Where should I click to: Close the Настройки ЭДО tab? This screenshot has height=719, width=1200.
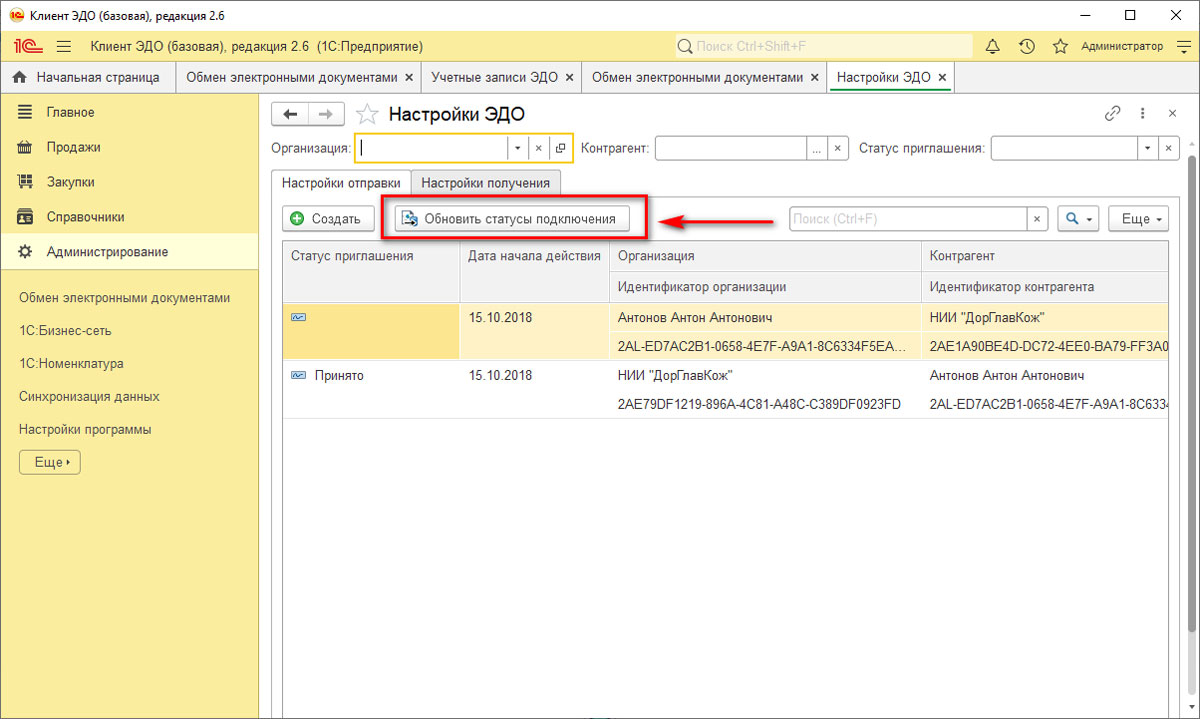pos(942,77)
